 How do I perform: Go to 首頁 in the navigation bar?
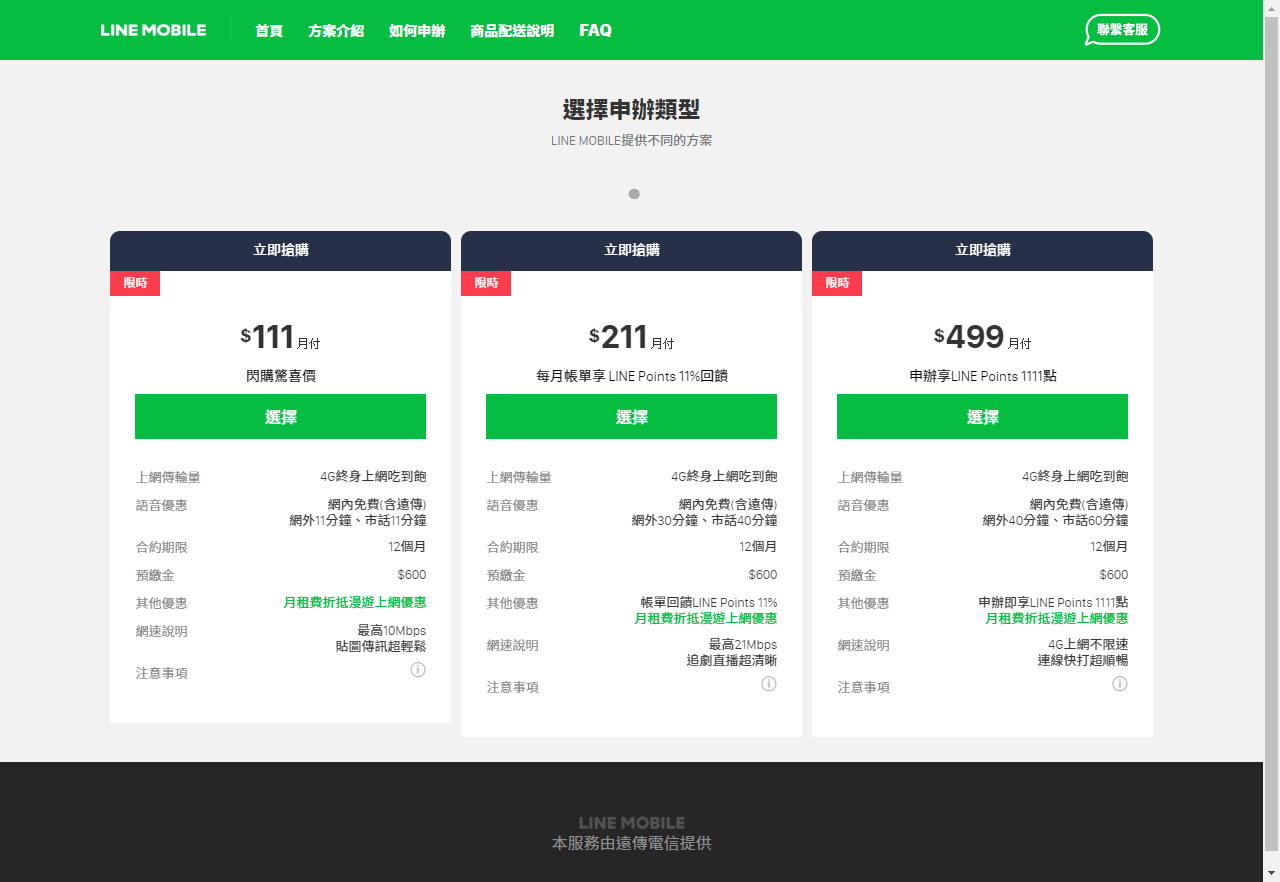[x=269, y=30]
